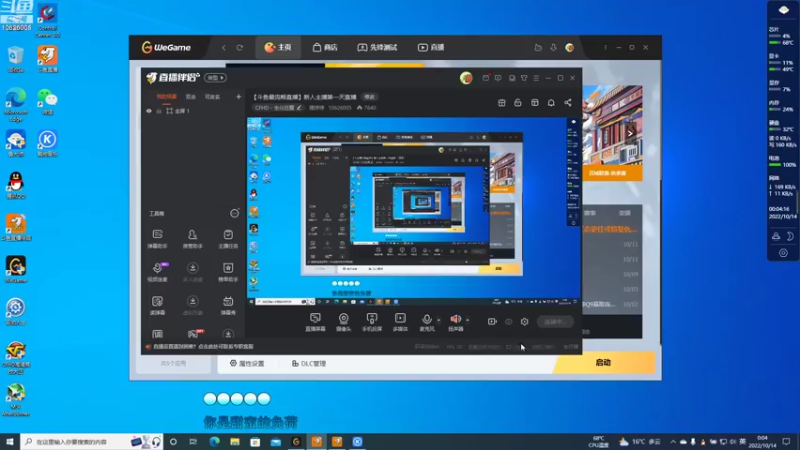800x450 pixels.
Task: Open Microsoft Edge from the taskbar
Action: tap(214, 442)
